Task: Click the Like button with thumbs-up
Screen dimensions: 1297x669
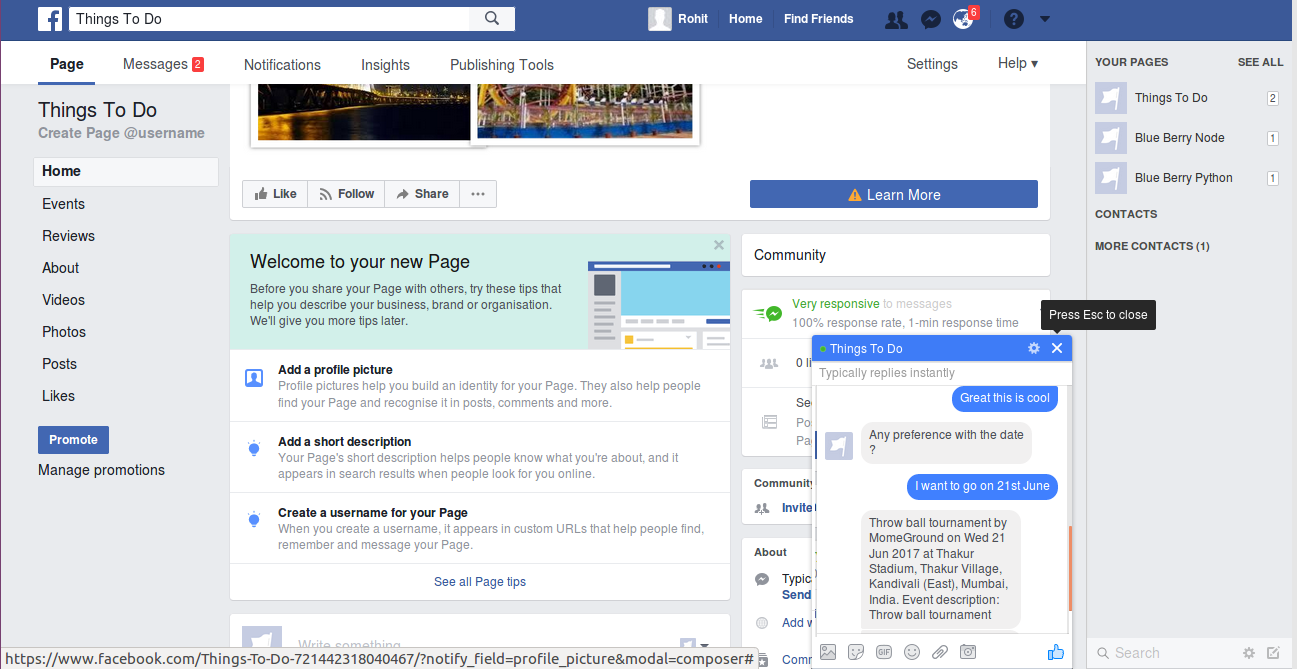Action: [x=275, y=194]
